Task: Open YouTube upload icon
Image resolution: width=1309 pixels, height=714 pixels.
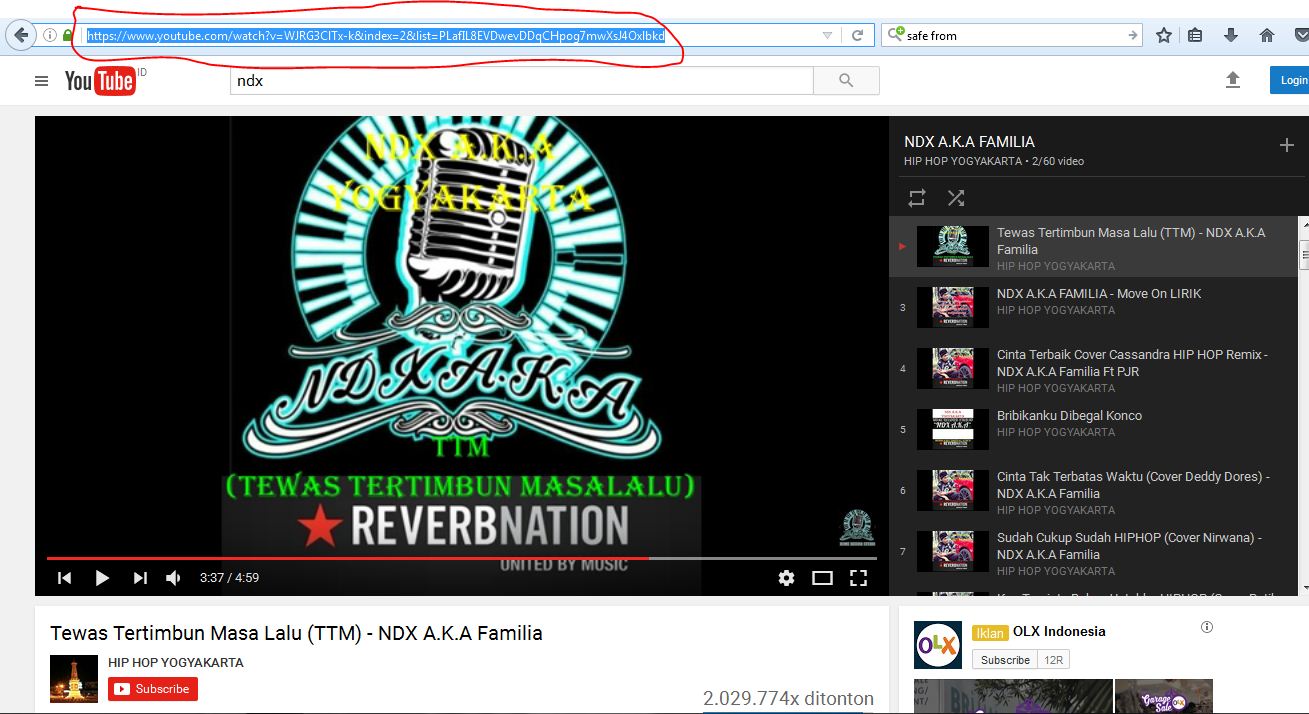Action: click(1233, 80)
